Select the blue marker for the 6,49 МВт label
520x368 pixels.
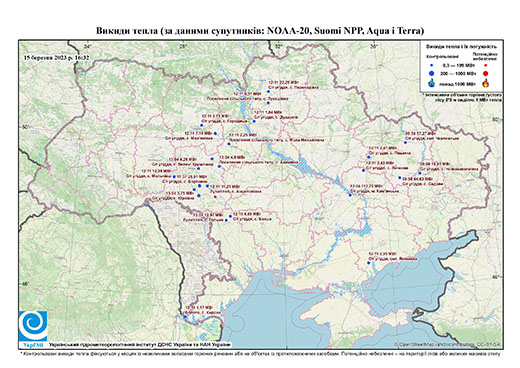(x=230, y=216)
